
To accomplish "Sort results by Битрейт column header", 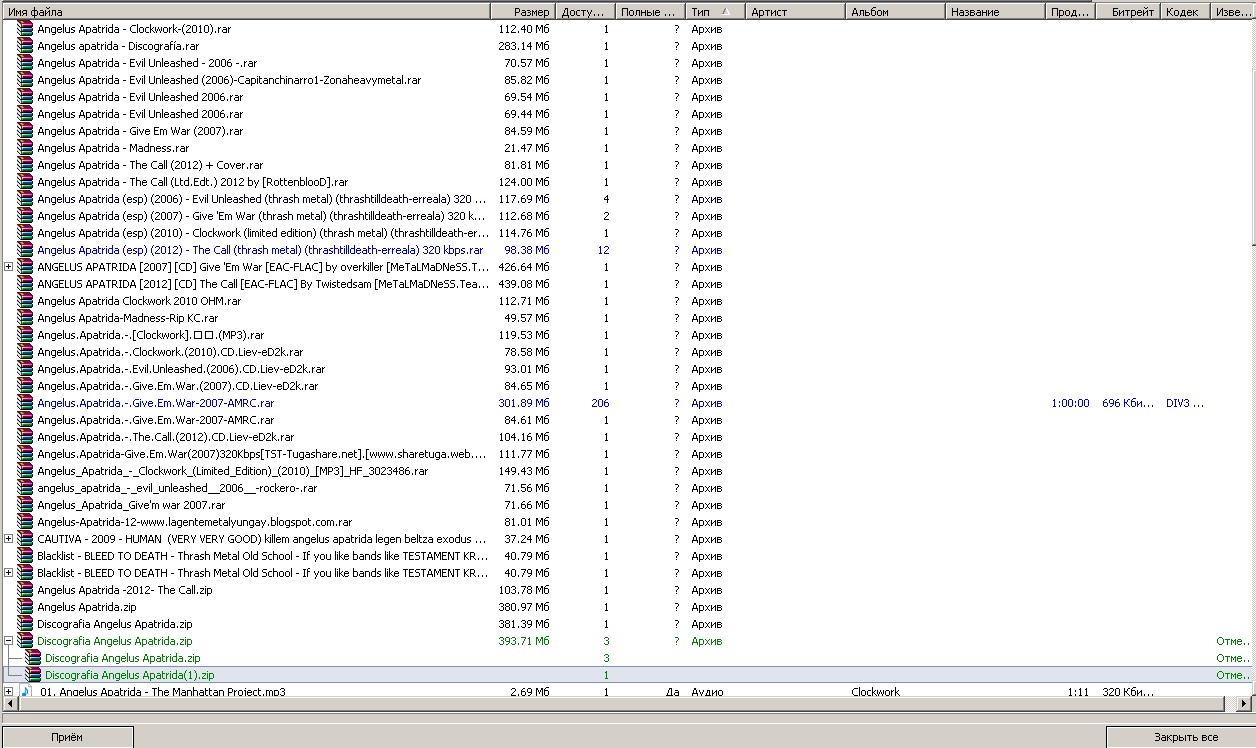I will [1126, 12].
